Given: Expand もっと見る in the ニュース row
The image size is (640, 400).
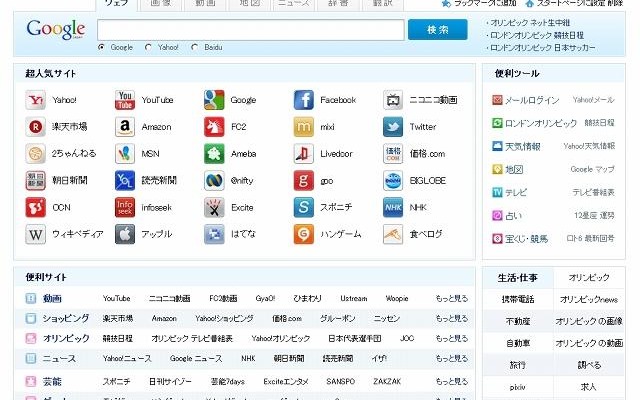Looking at the screenshot, I should (451, 358).
